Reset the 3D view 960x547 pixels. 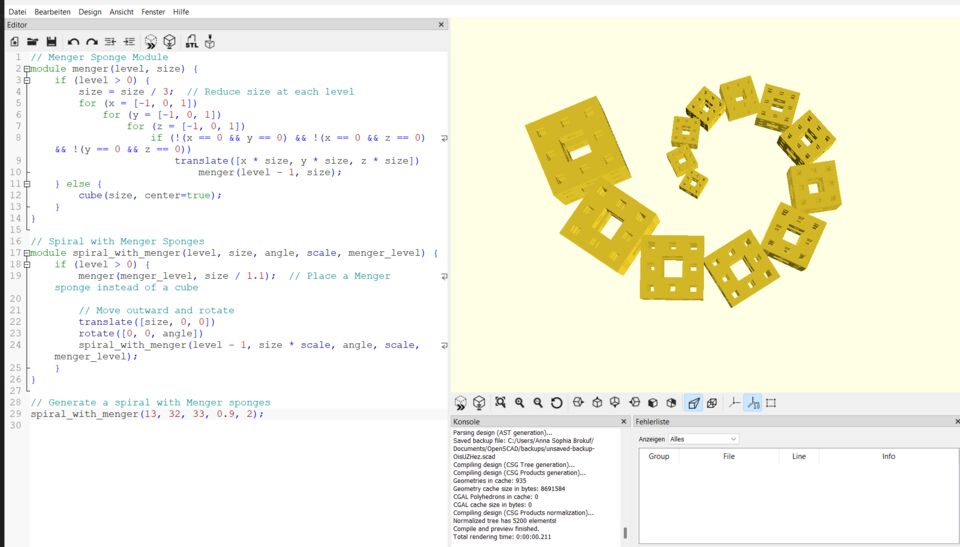point(557,402)
